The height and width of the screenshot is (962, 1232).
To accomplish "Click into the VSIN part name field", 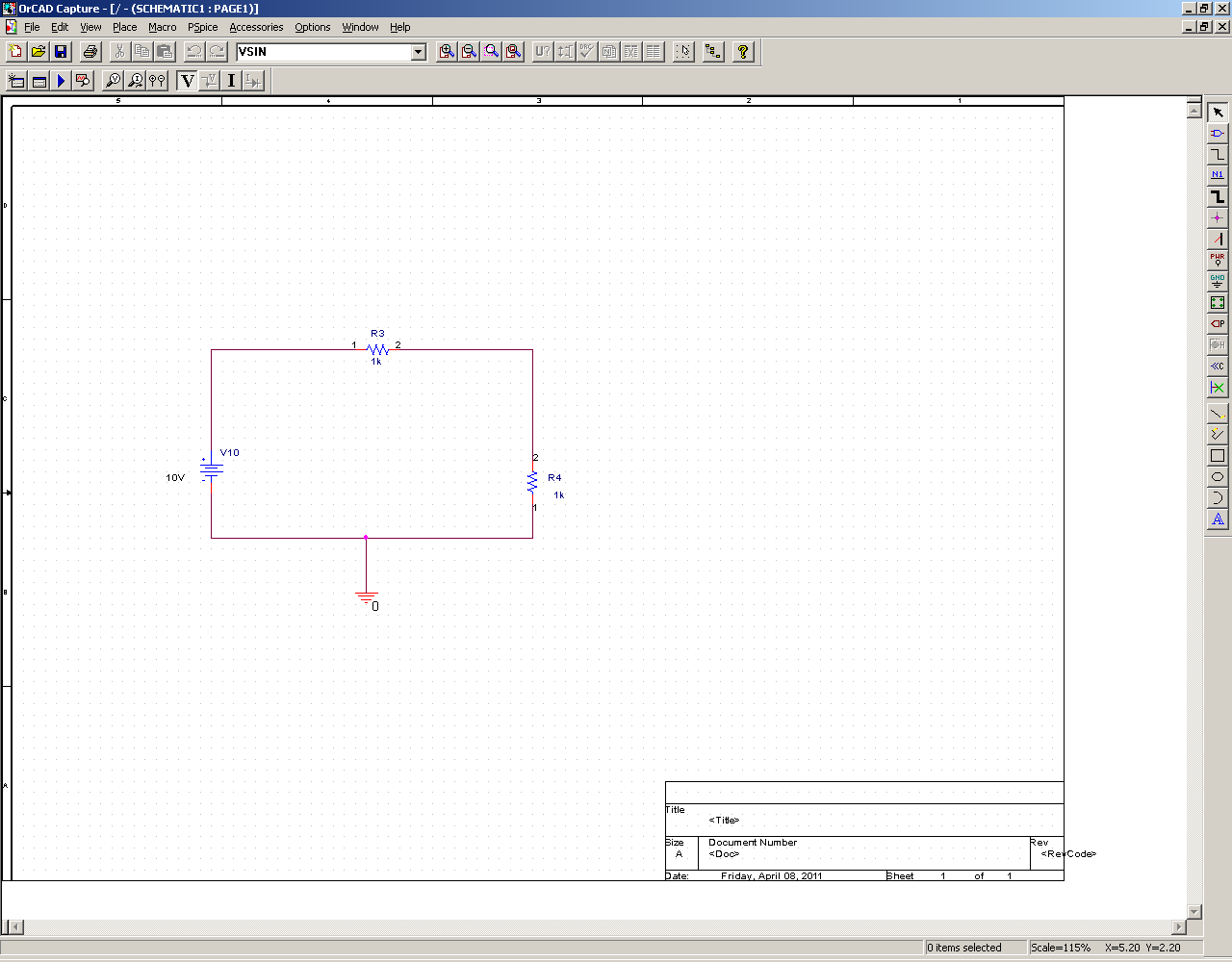I will (323, 52).
